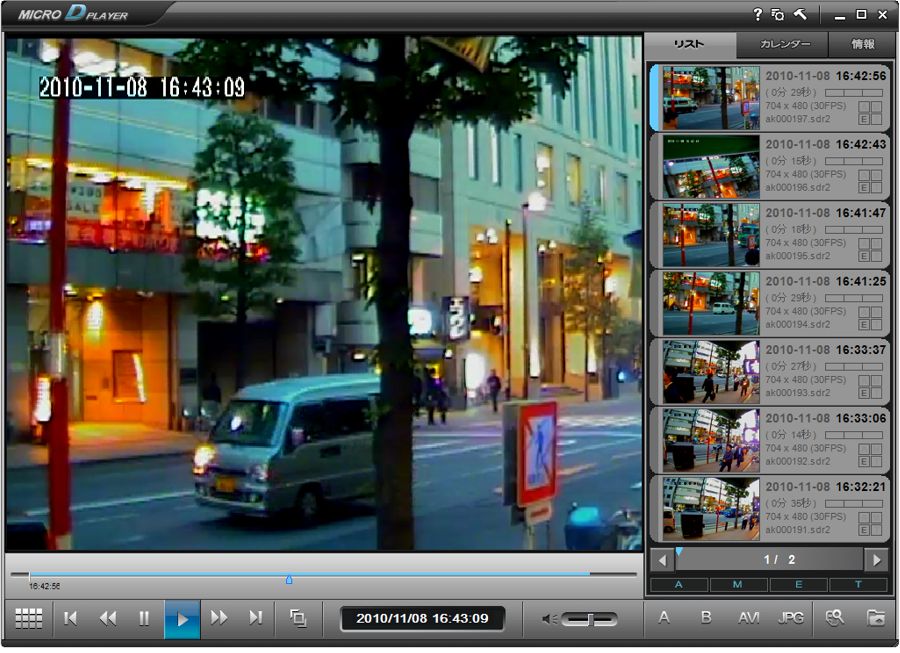Image resolution: width=900 pixels, height=653 pixels.
Task: Open the multi-view grid layout
Action: (x=29, y=618)
